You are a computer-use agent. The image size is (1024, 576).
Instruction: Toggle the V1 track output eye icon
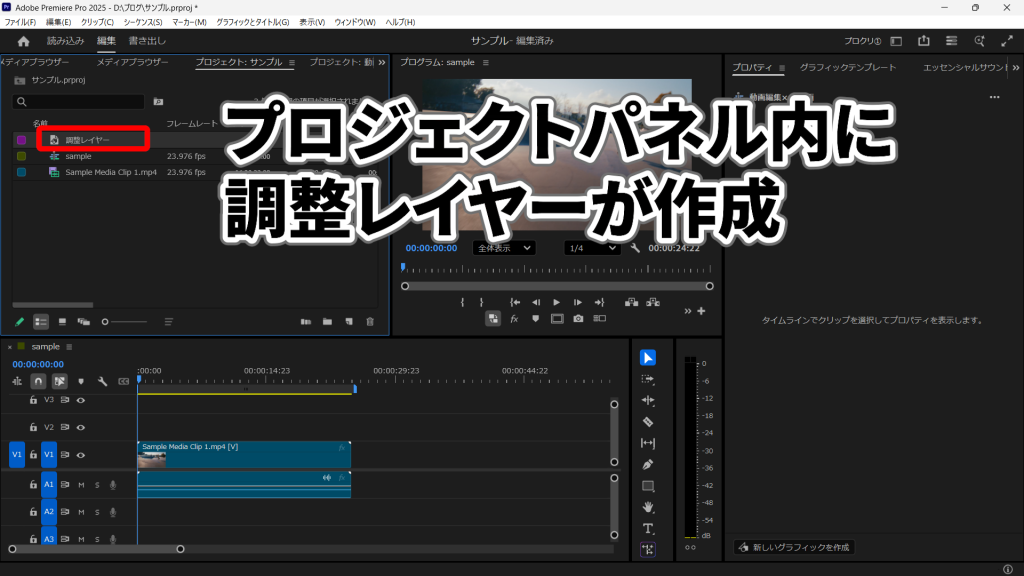point(81,455)
